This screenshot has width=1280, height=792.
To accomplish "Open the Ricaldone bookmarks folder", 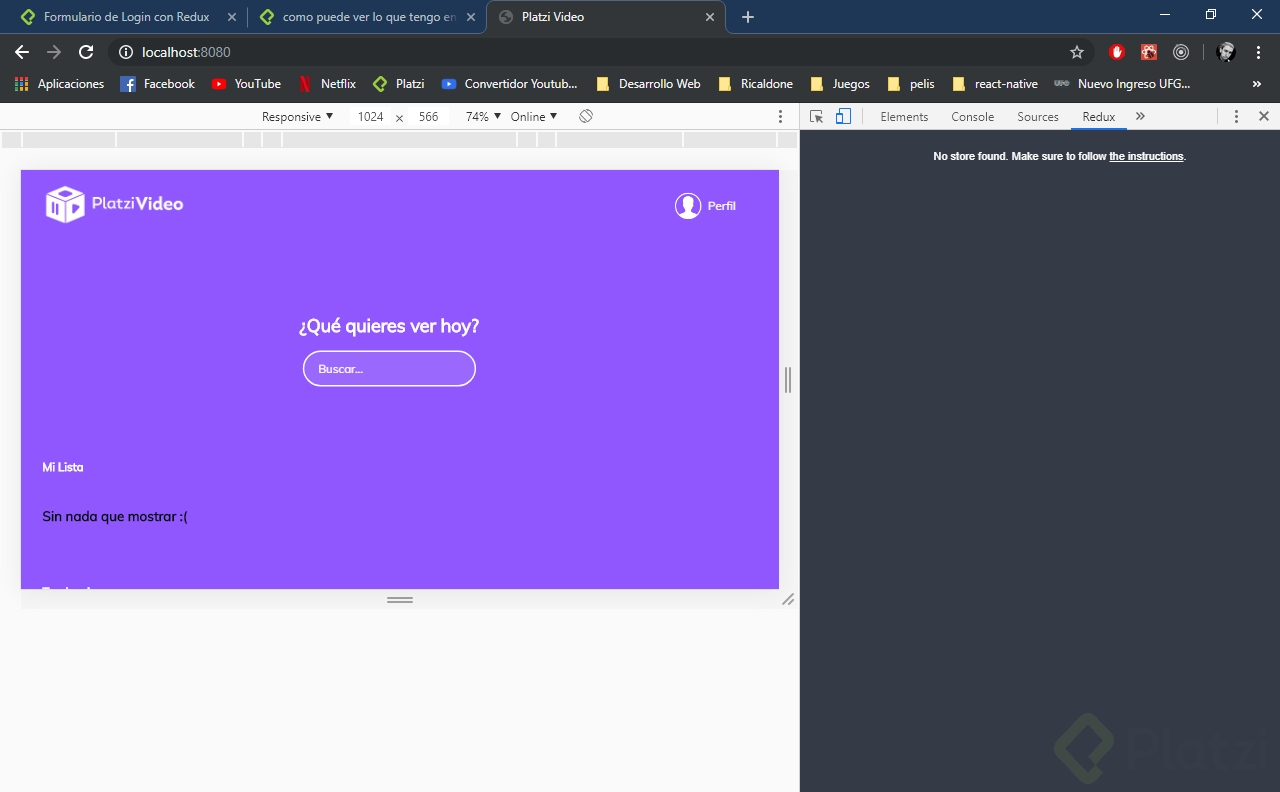I will pos(755,84).
